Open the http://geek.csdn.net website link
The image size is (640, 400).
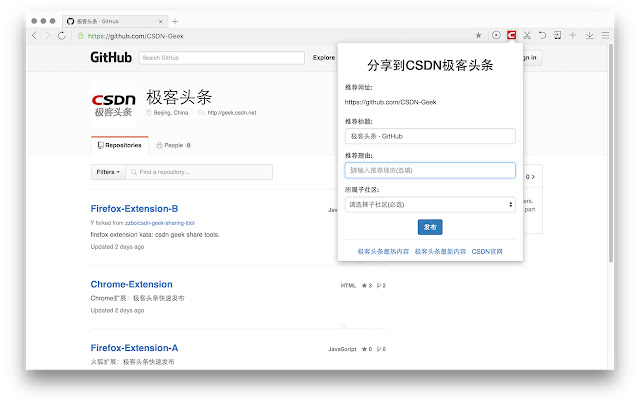(232, 113)
